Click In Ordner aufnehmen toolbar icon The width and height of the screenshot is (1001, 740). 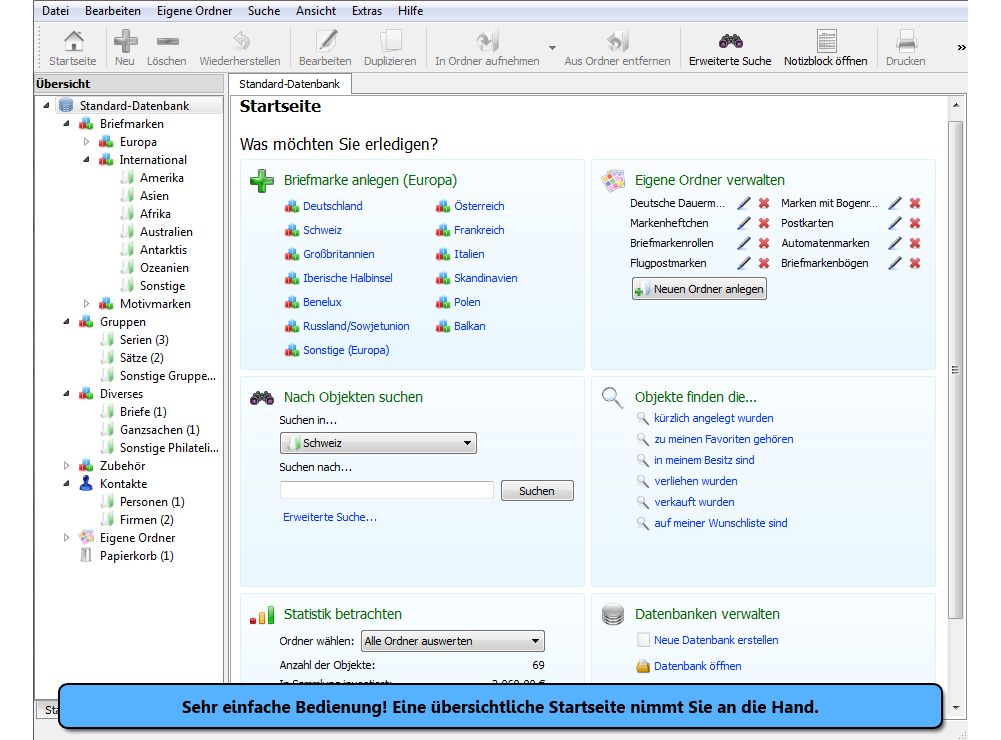487,42
